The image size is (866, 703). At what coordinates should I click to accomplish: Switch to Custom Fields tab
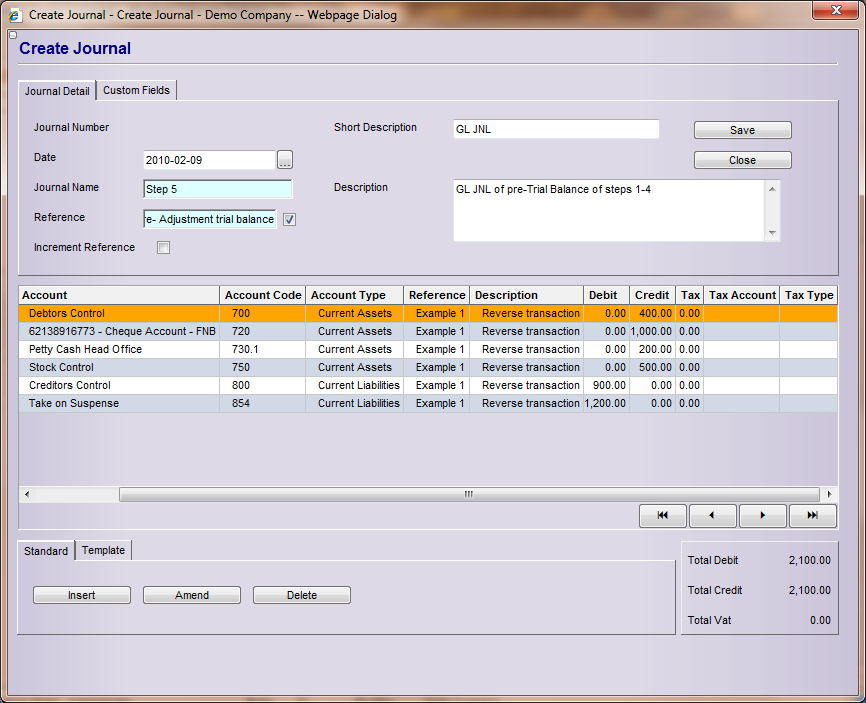click(136, 90)
